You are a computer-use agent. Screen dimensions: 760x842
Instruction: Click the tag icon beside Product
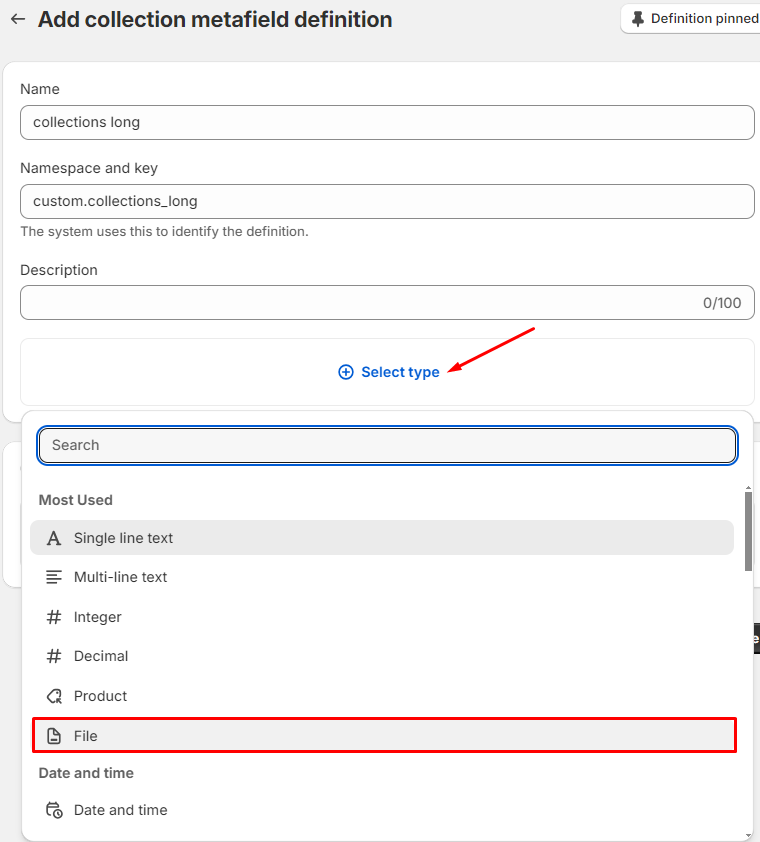click(54, 696)
